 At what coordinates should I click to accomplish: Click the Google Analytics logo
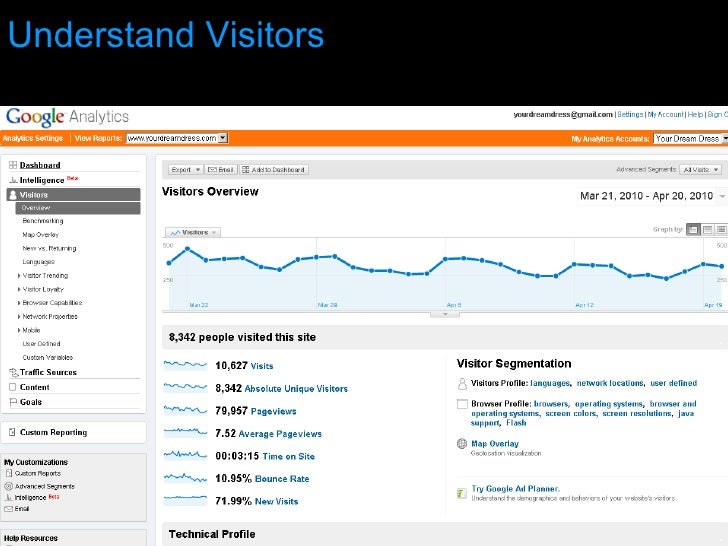67,117
